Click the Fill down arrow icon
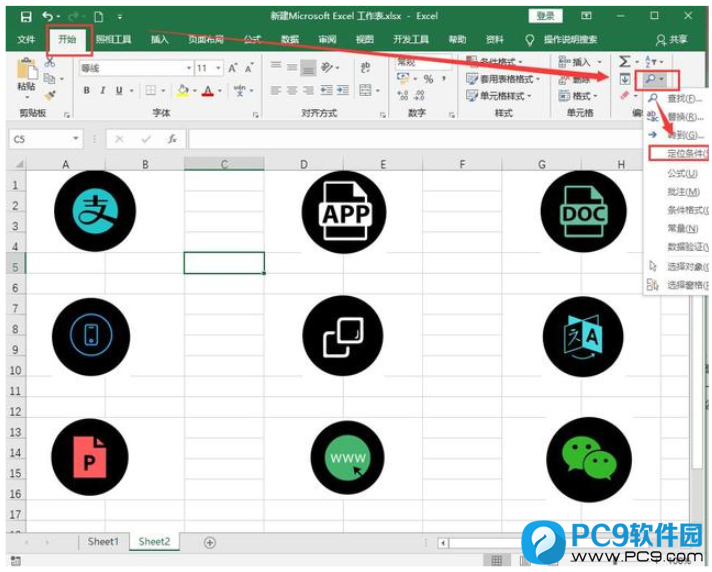Image resolution: width=712 pixels, height=572 pixels. [625, 79]
